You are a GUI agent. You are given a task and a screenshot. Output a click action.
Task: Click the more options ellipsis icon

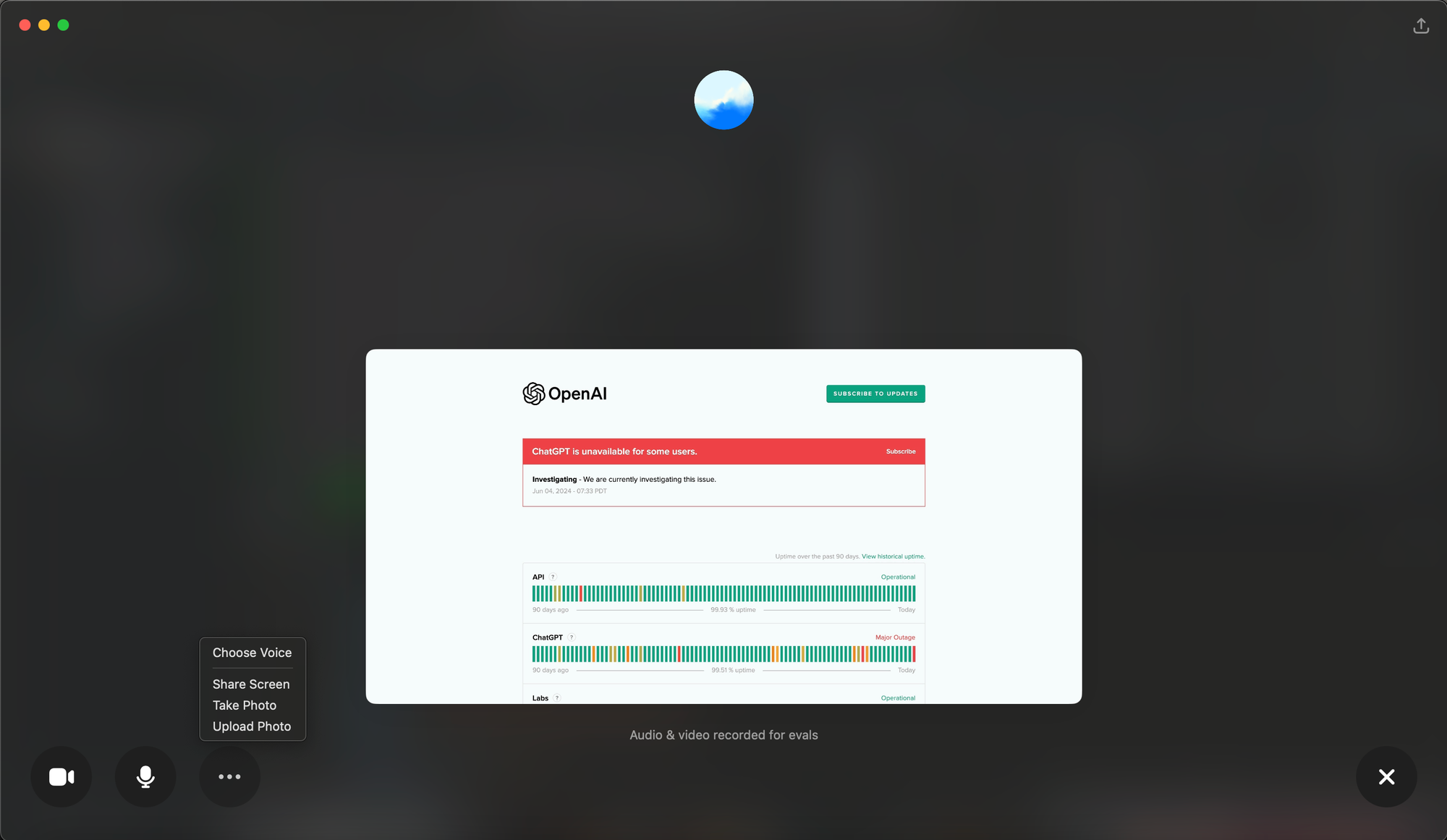point(229,776)
